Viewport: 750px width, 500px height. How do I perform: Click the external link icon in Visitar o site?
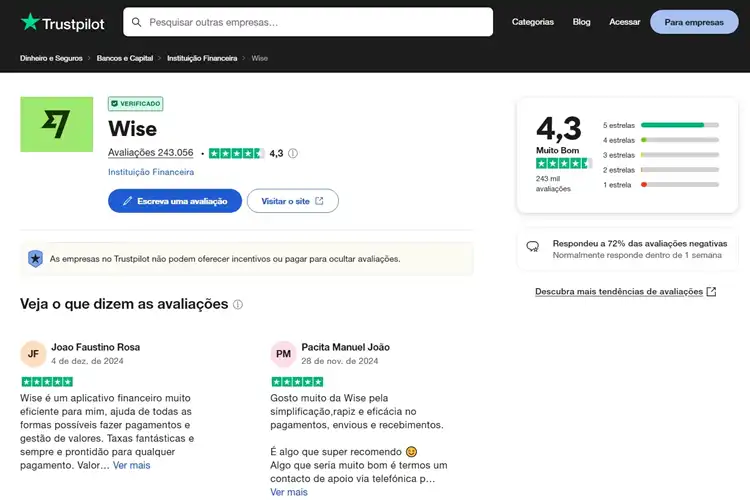pyautogui.click(x=320, y=201)
